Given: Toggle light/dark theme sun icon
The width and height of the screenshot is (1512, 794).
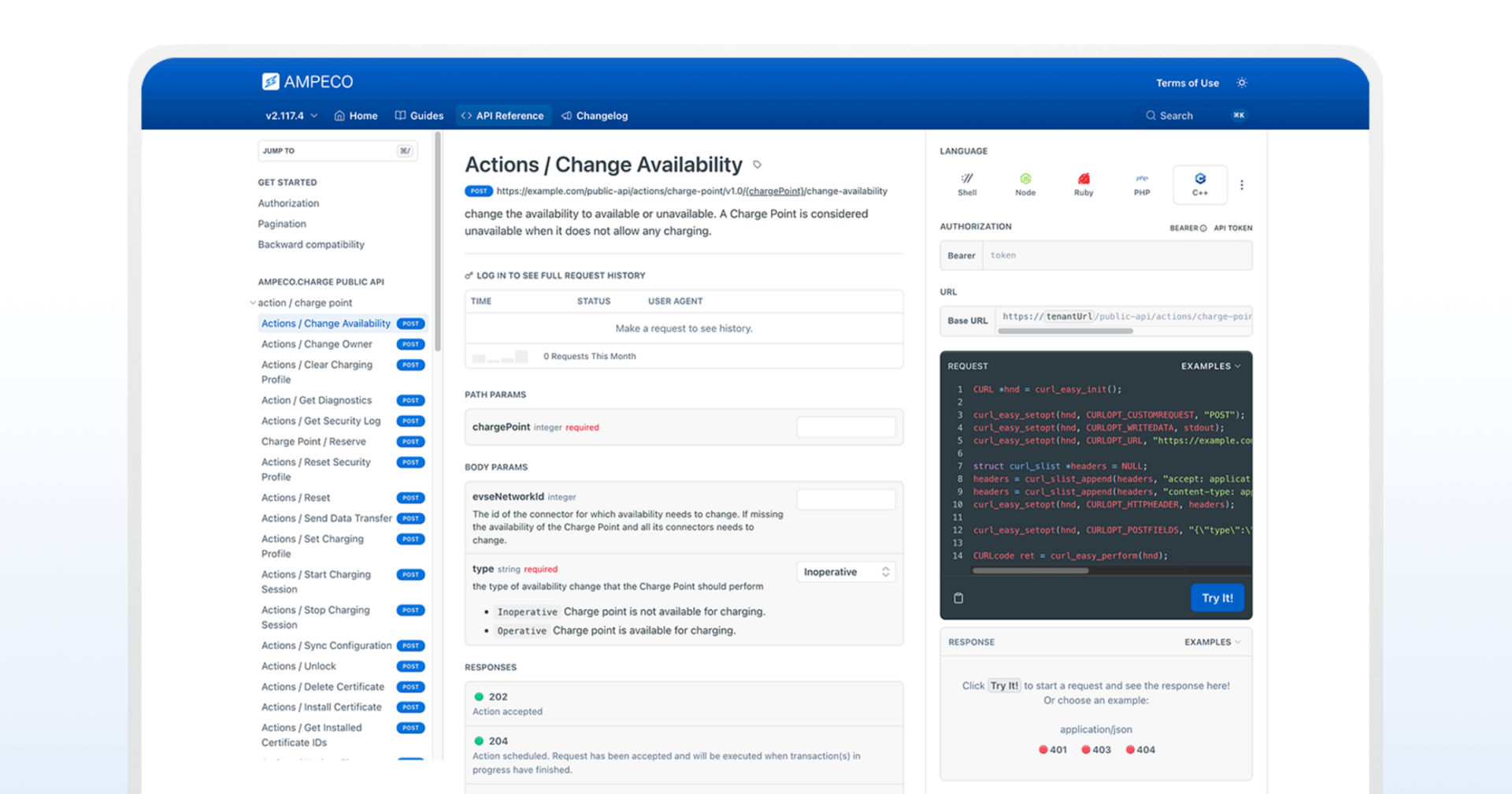Looking at the screenshot, I should (1241, 83).
